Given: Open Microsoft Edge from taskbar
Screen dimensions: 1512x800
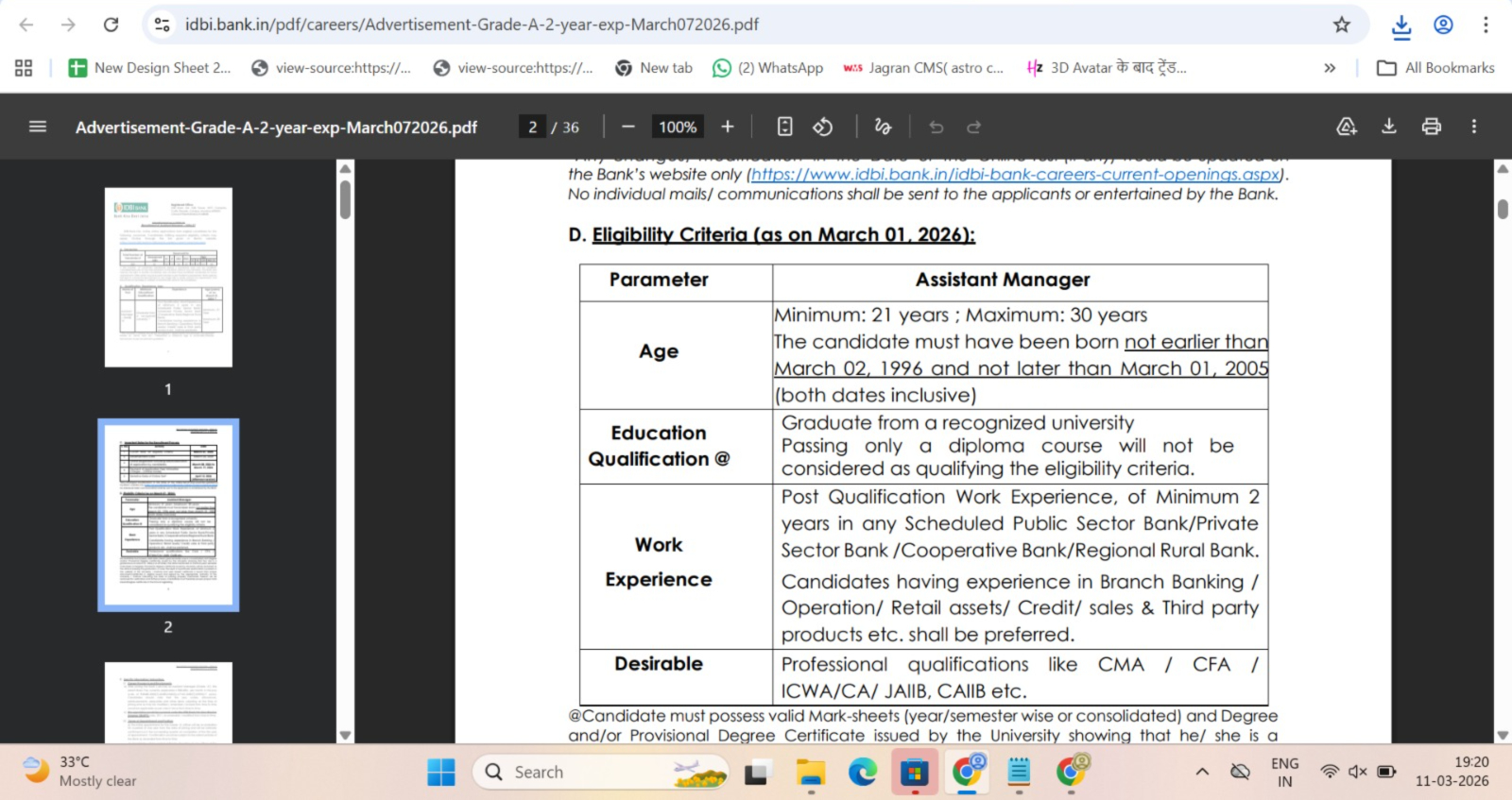Looking at the screenshot, I should point(862,773).
